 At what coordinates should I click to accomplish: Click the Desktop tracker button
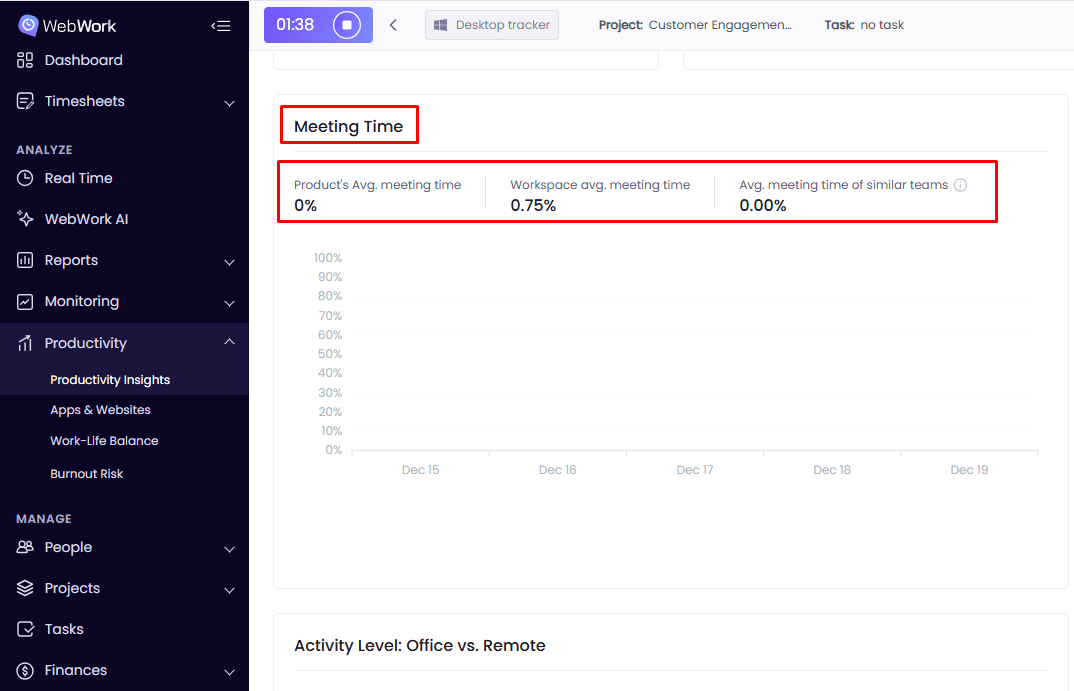(492, 25)
